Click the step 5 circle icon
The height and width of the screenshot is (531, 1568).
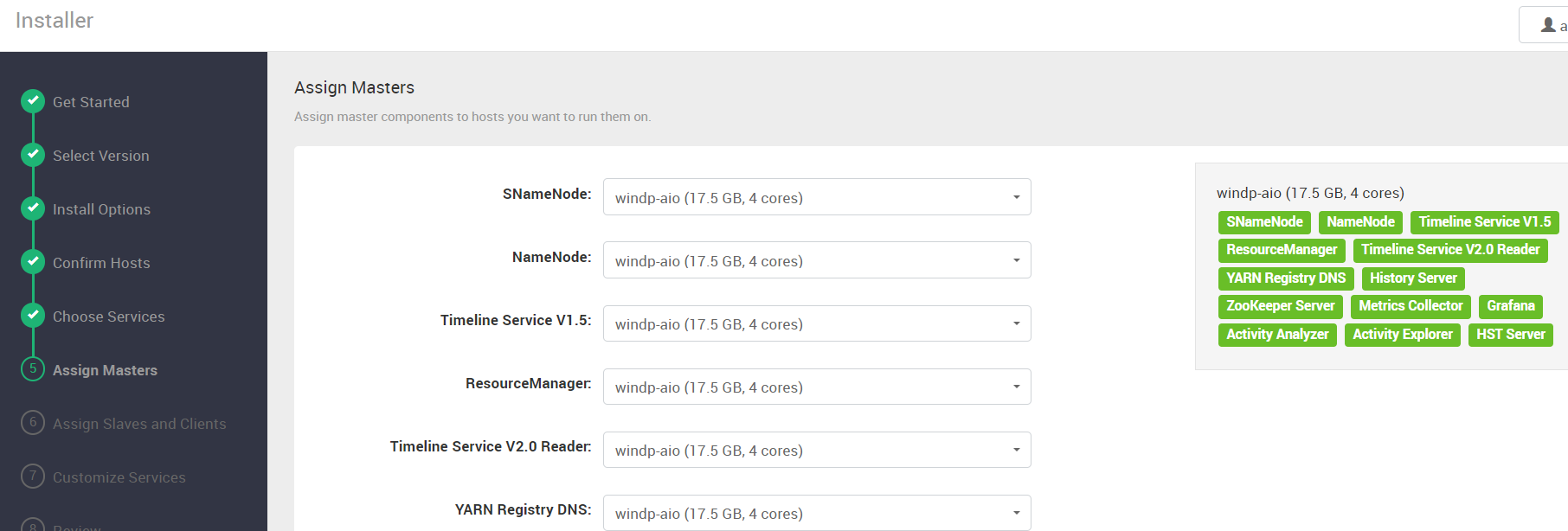pos(33,369)
